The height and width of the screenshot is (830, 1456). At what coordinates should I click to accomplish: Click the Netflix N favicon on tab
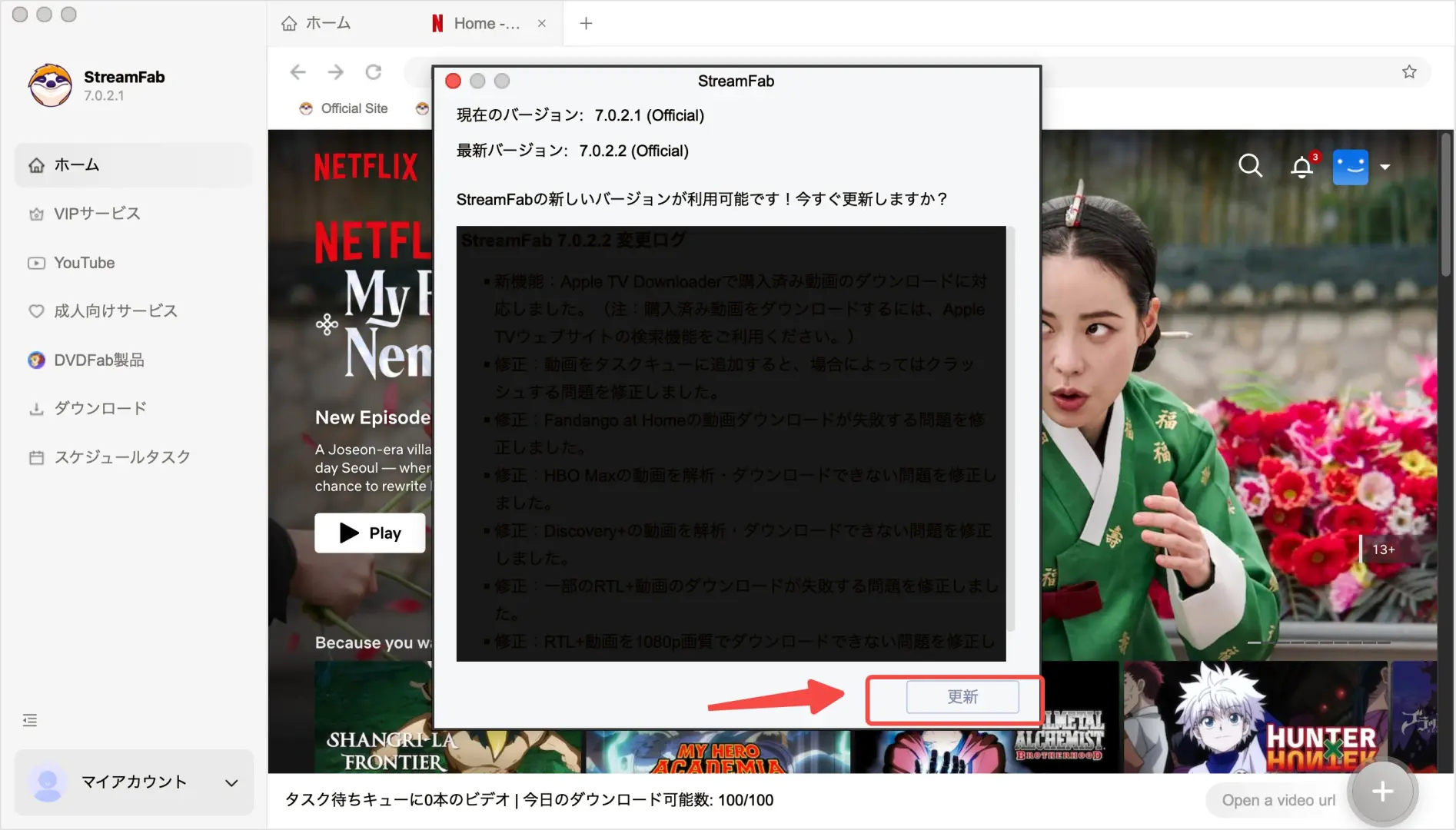pos(437,23)
